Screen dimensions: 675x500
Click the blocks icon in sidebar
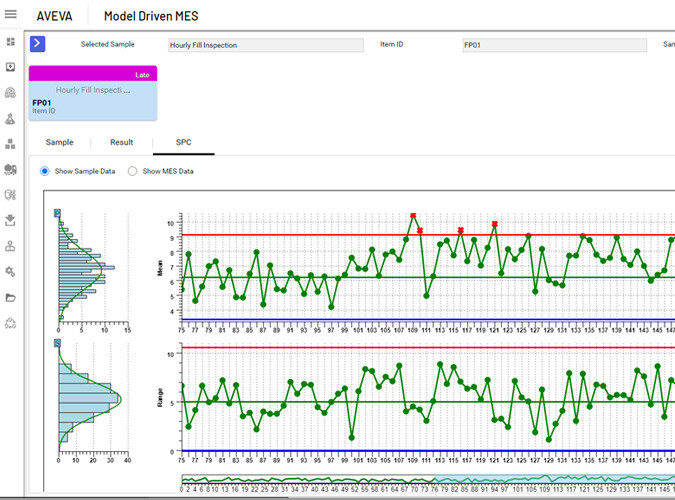click(x=11, y=144)
